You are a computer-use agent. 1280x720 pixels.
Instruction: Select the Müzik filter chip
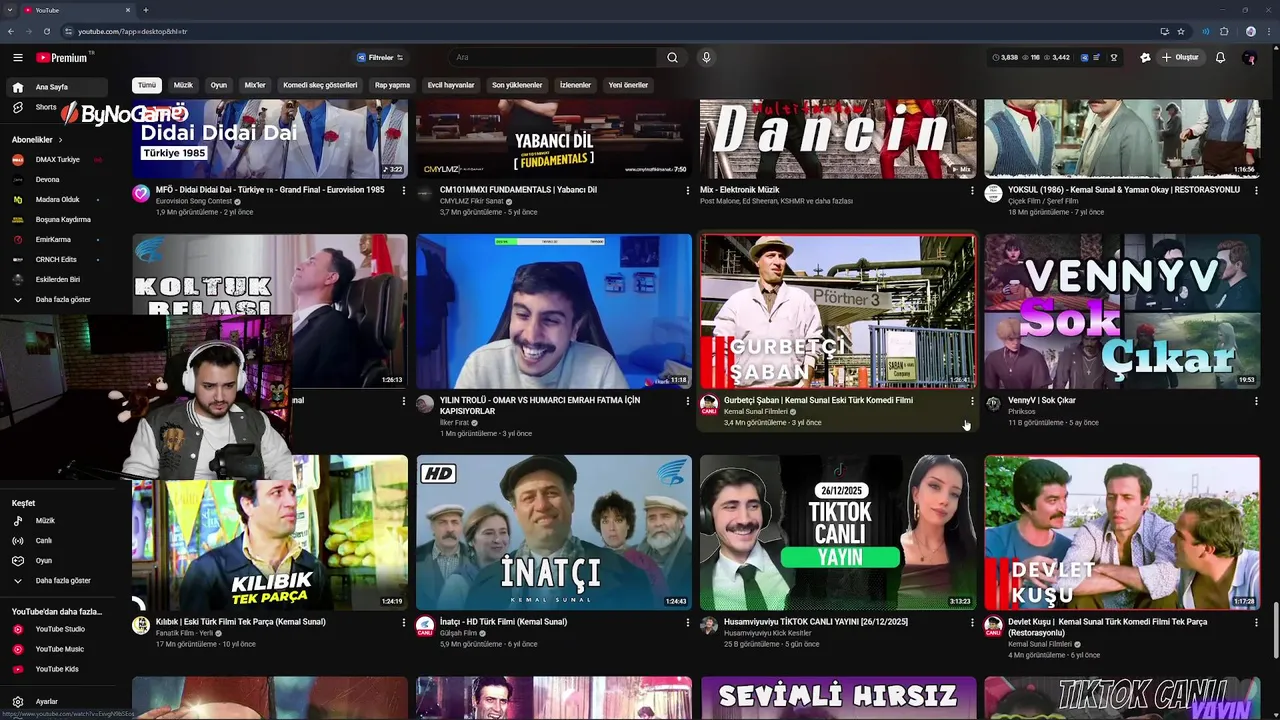[x=183, y=85]
